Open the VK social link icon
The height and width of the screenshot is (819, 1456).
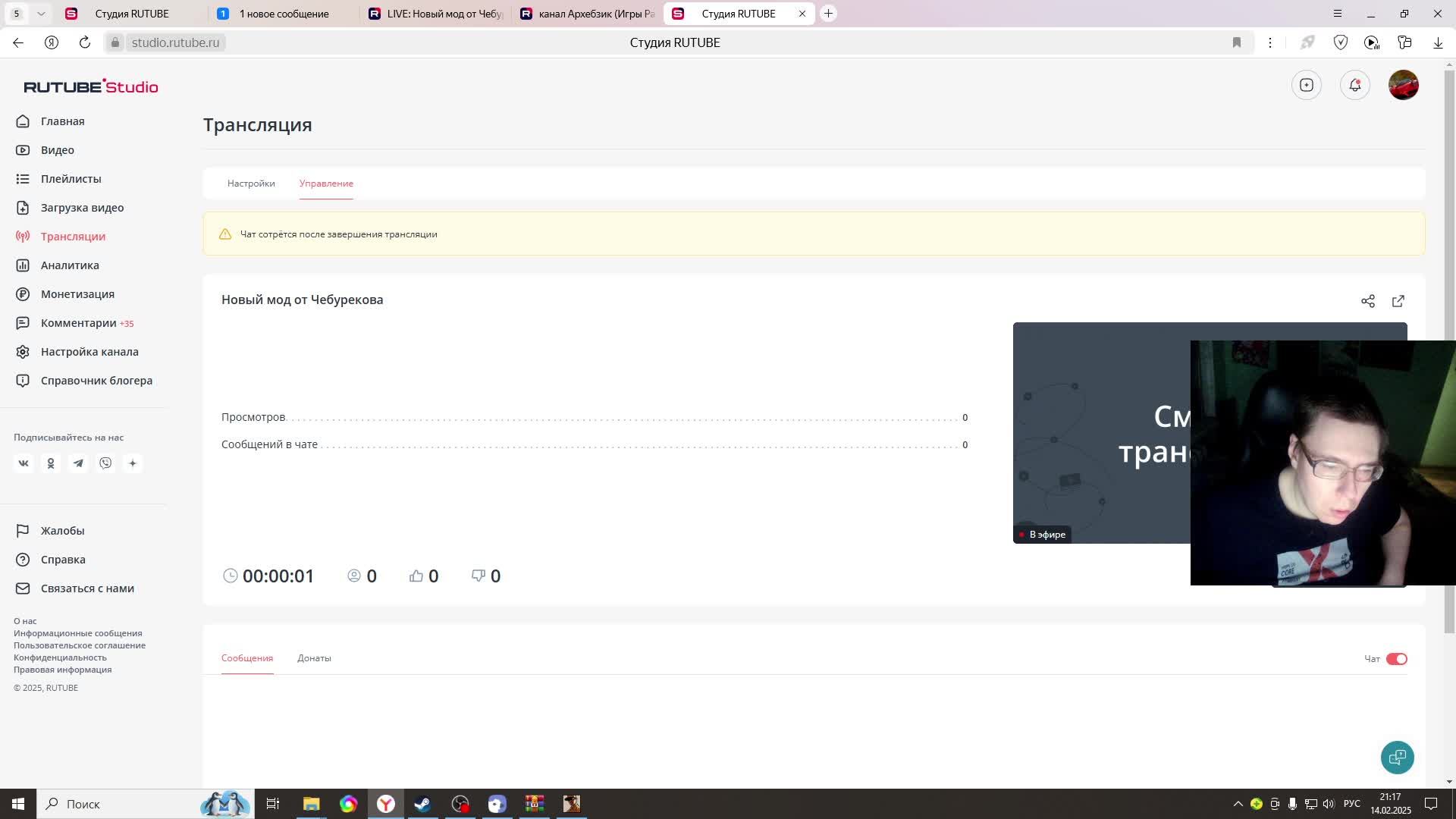point(24,463)
